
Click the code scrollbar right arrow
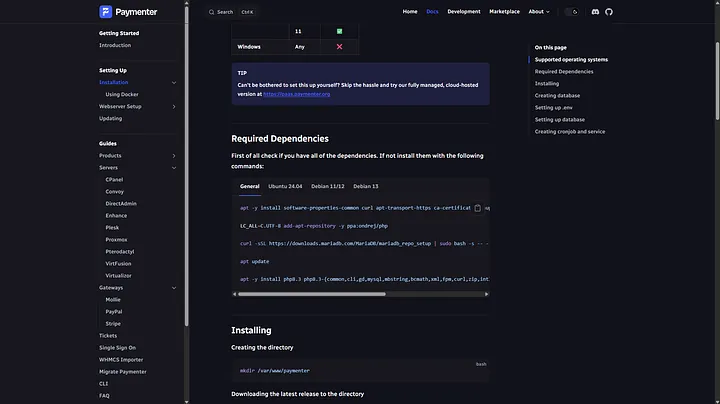tap(486, 294)
